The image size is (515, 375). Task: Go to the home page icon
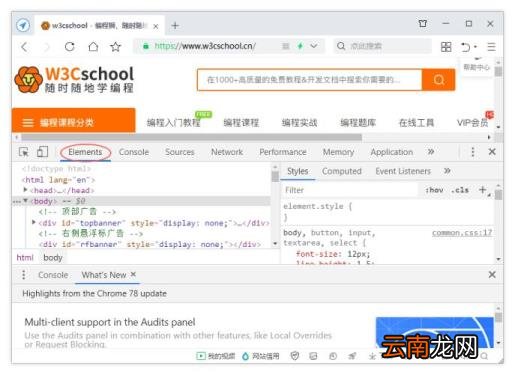(93, 47)
